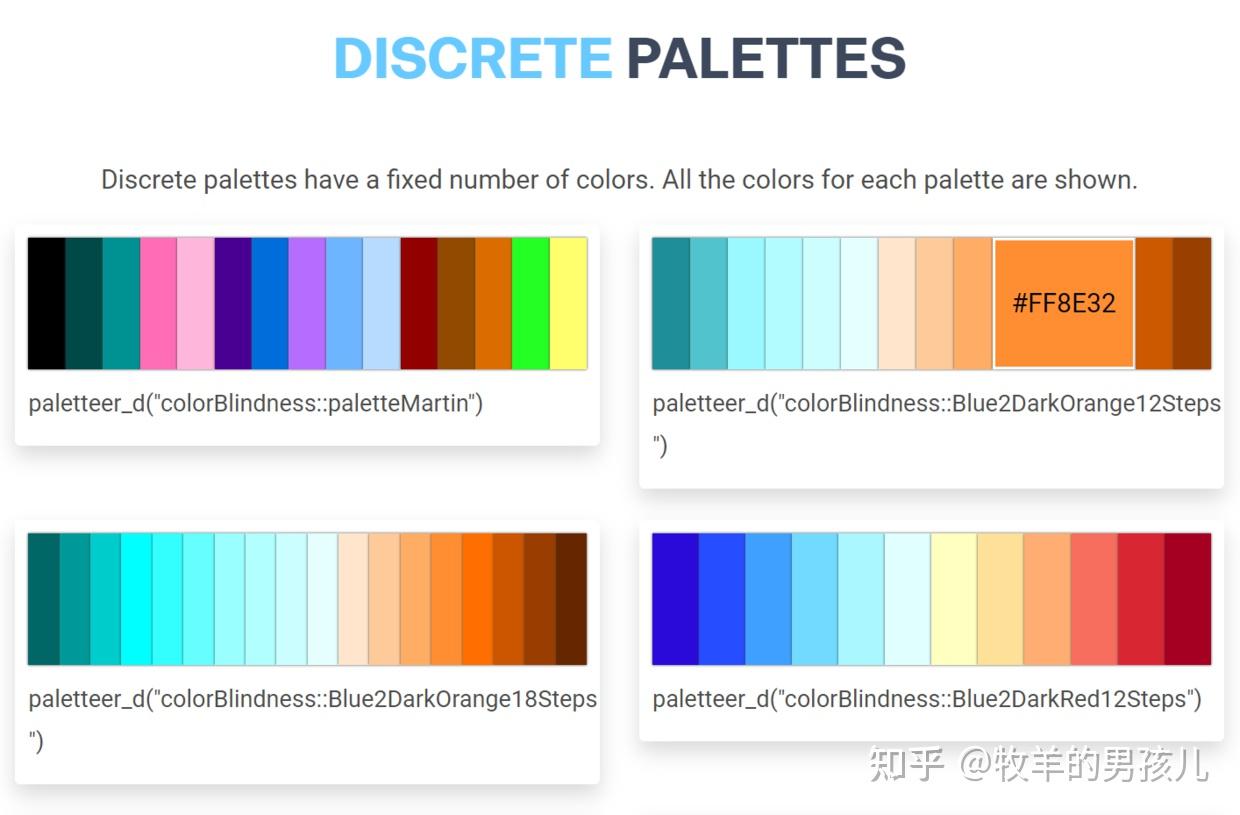This screenshot has width=1240, height=815.
Task: Select the indigo purple swatch in paletteMartin
Action: pyautogui.click(x=233, y=303)
